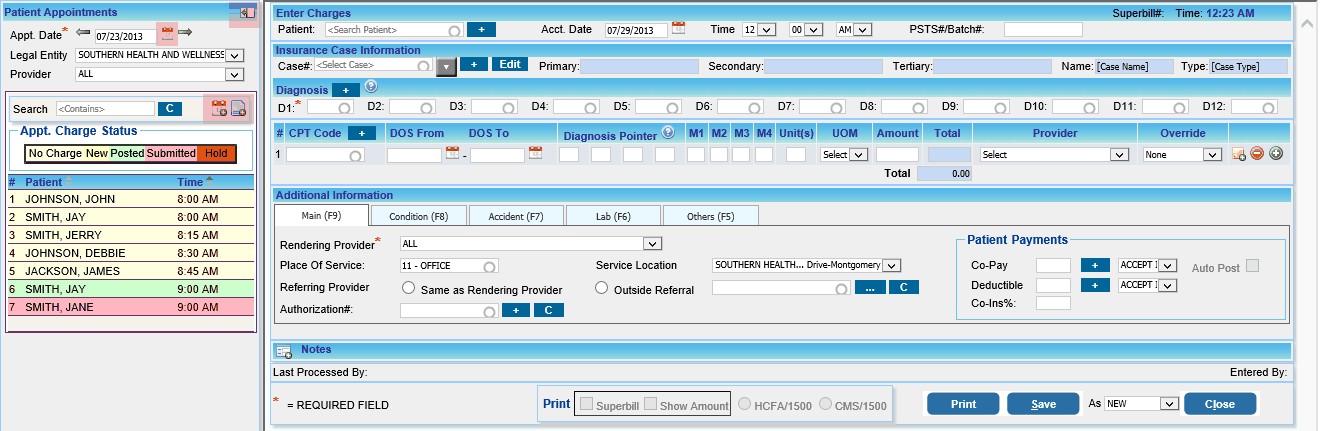The height and width of the screenshot is (431, 1324).
Task: Open the Rendering Provider dropdown
Action: point(652,243)
